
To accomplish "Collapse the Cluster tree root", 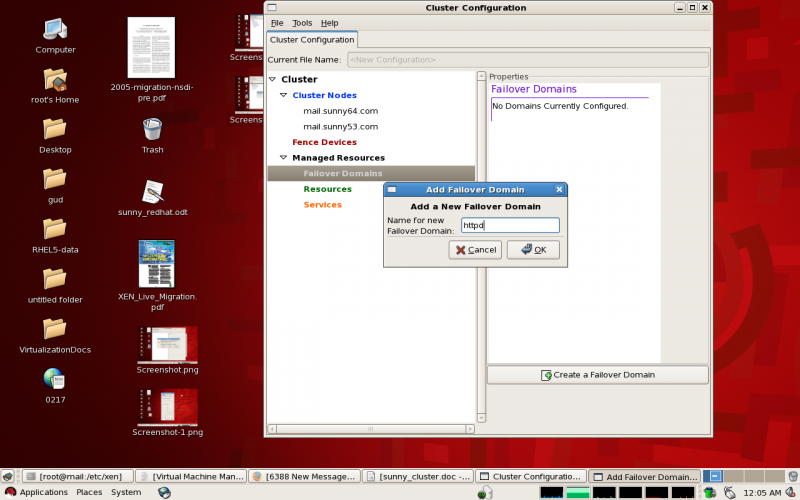I will click(272, 79).
